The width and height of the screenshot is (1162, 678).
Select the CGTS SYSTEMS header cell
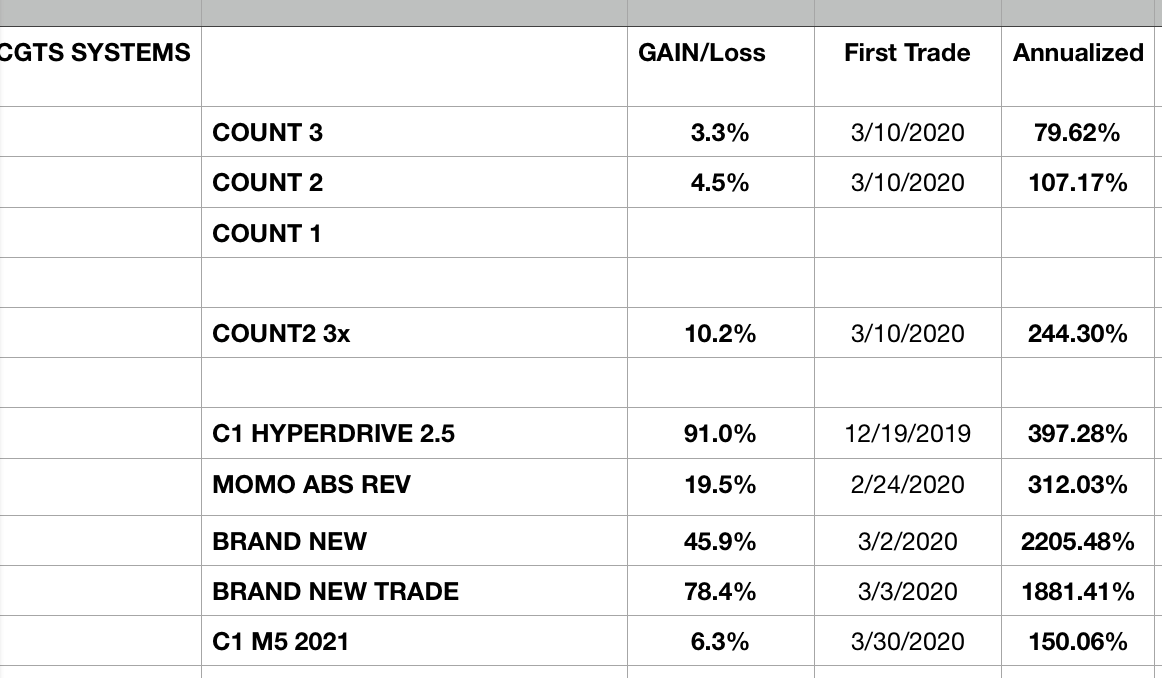(96, 53)
